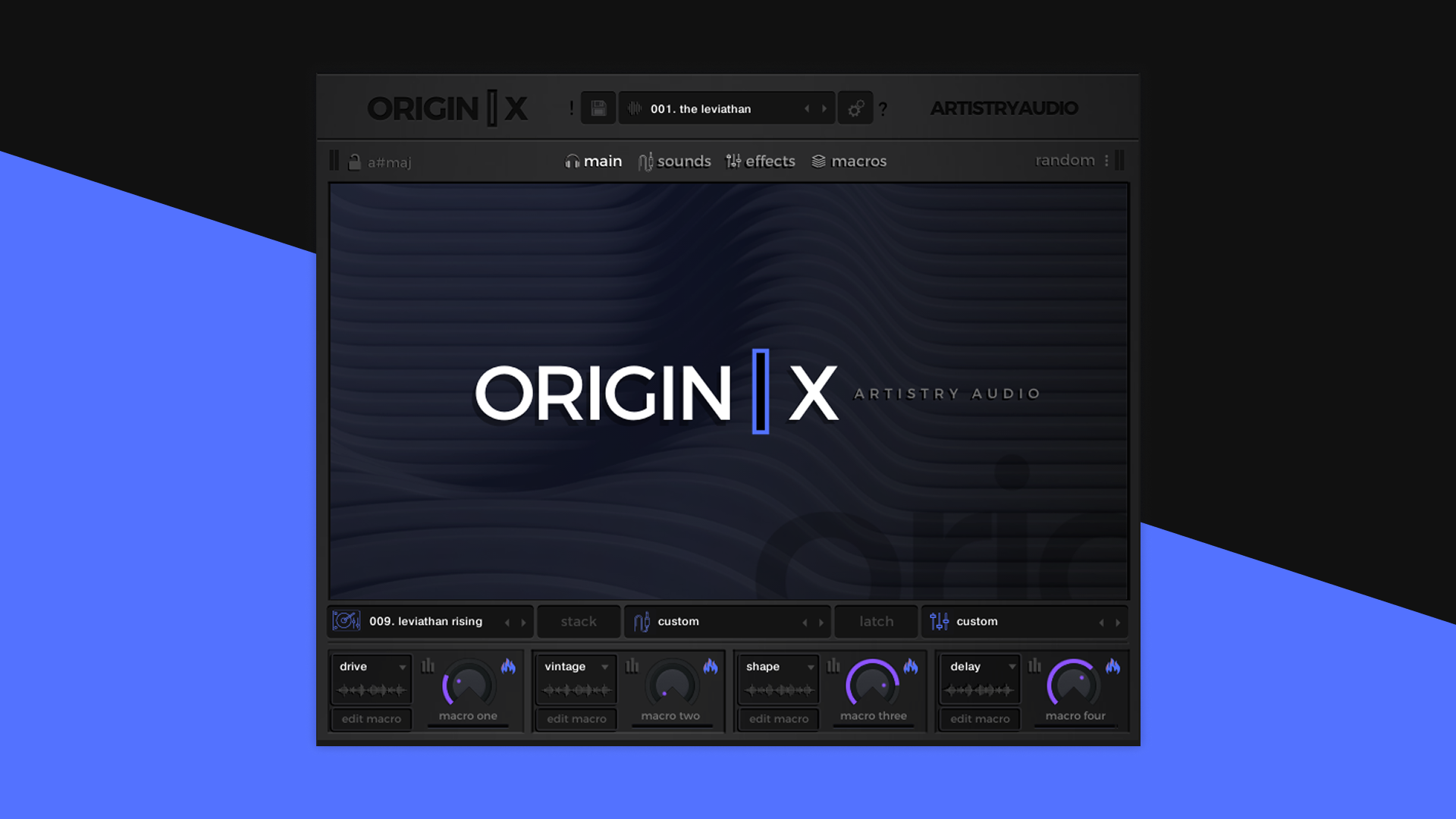Click the turntable icon beside leviathan rising
Screen dimensions: 1456x819
coord(347,621)
